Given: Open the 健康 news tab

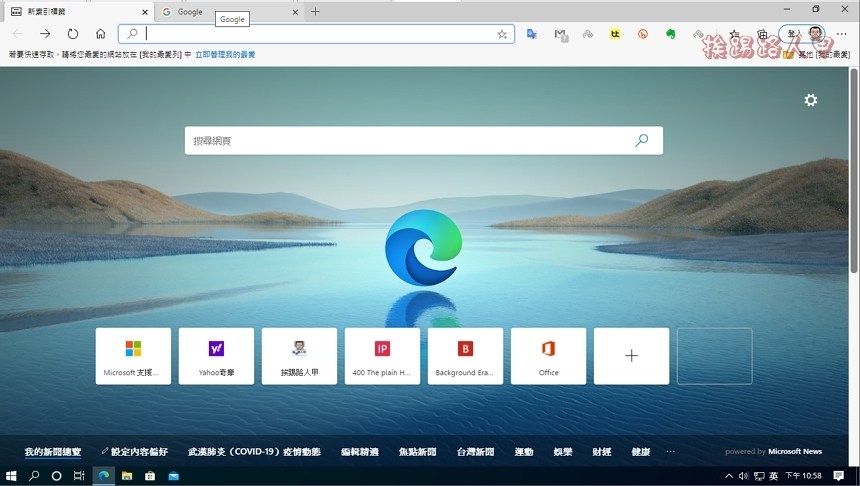Looking at the screenshot, I should pos(641,452).
